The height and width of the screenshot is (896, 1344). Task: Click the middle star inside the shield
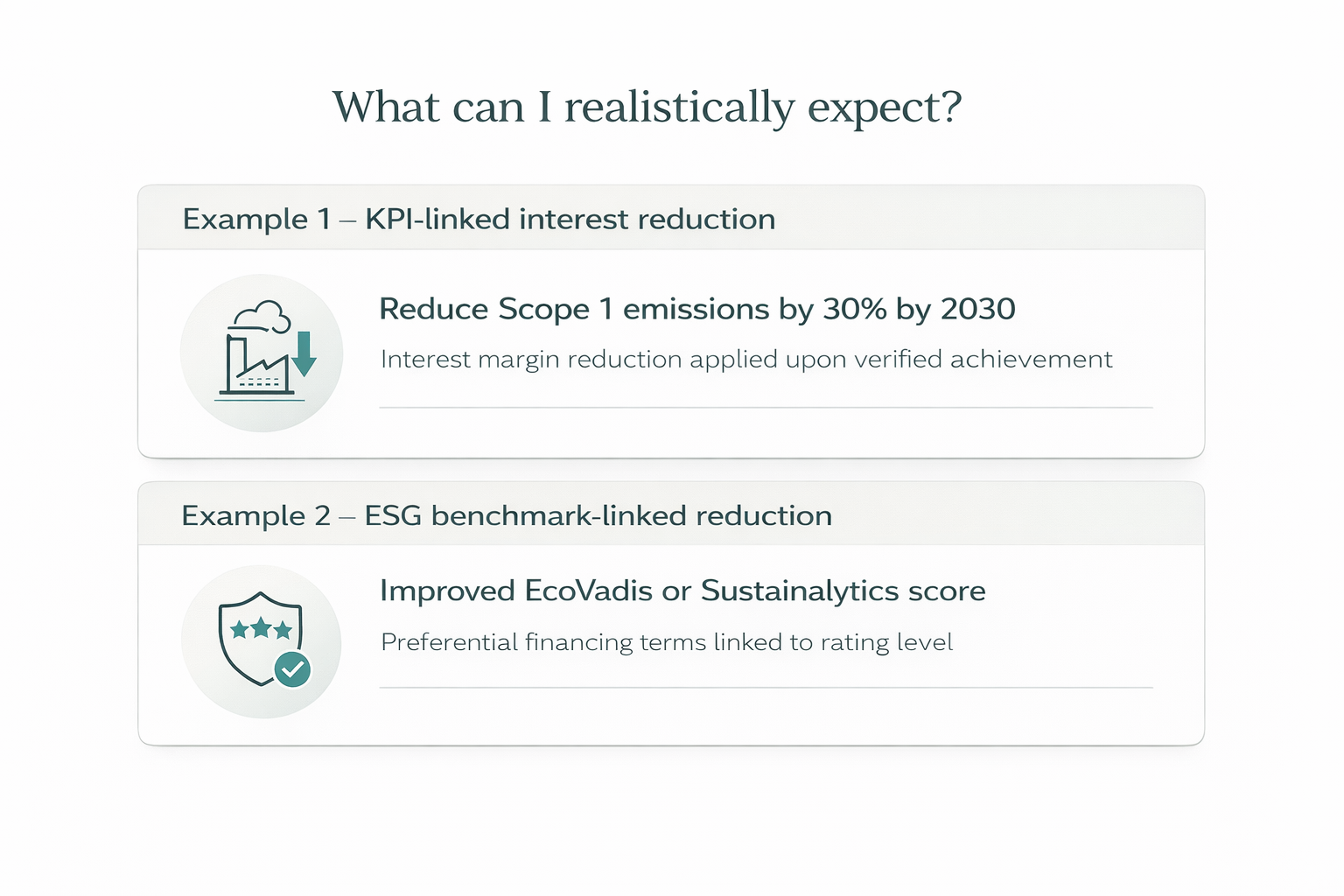(261, 627)
